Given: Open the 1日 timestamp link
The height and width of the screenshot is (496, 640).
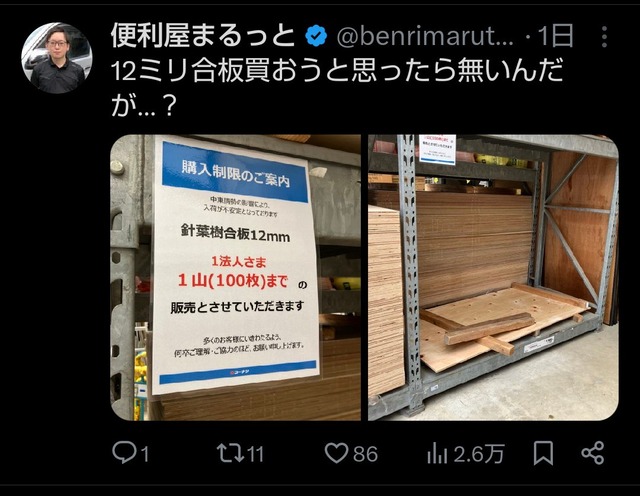Looking at the screenshot, I should (556, 36).
